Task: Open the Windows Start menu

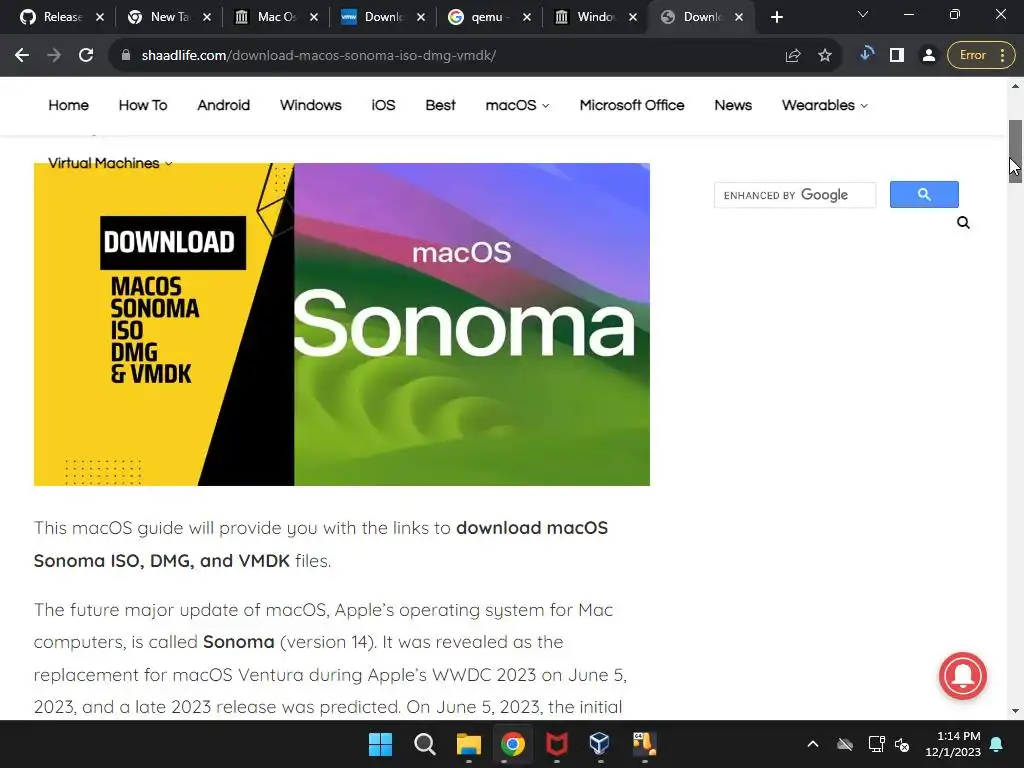Action: [381, 744]
